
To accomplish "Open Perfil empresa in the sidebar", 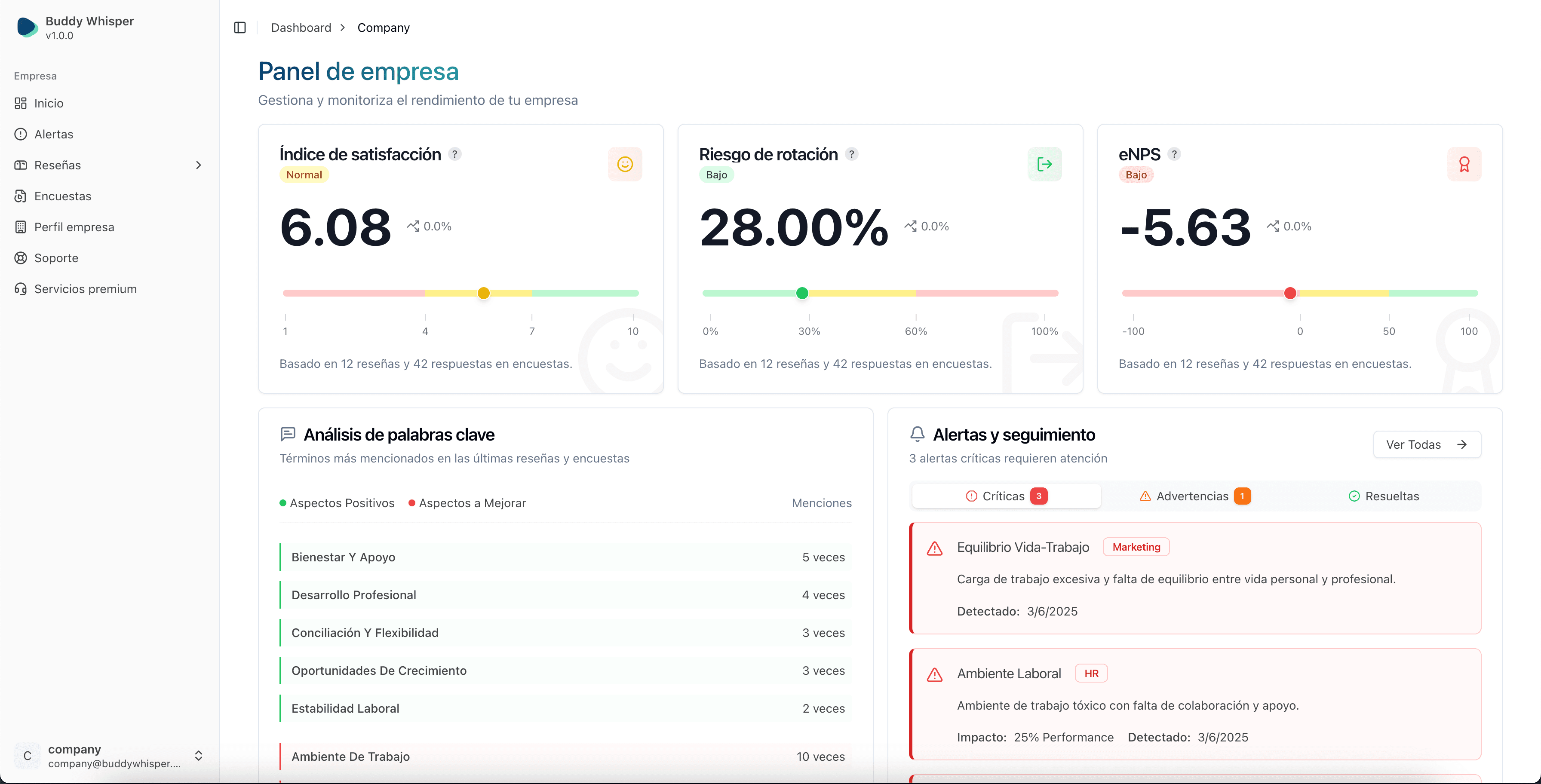I will 110,227.
